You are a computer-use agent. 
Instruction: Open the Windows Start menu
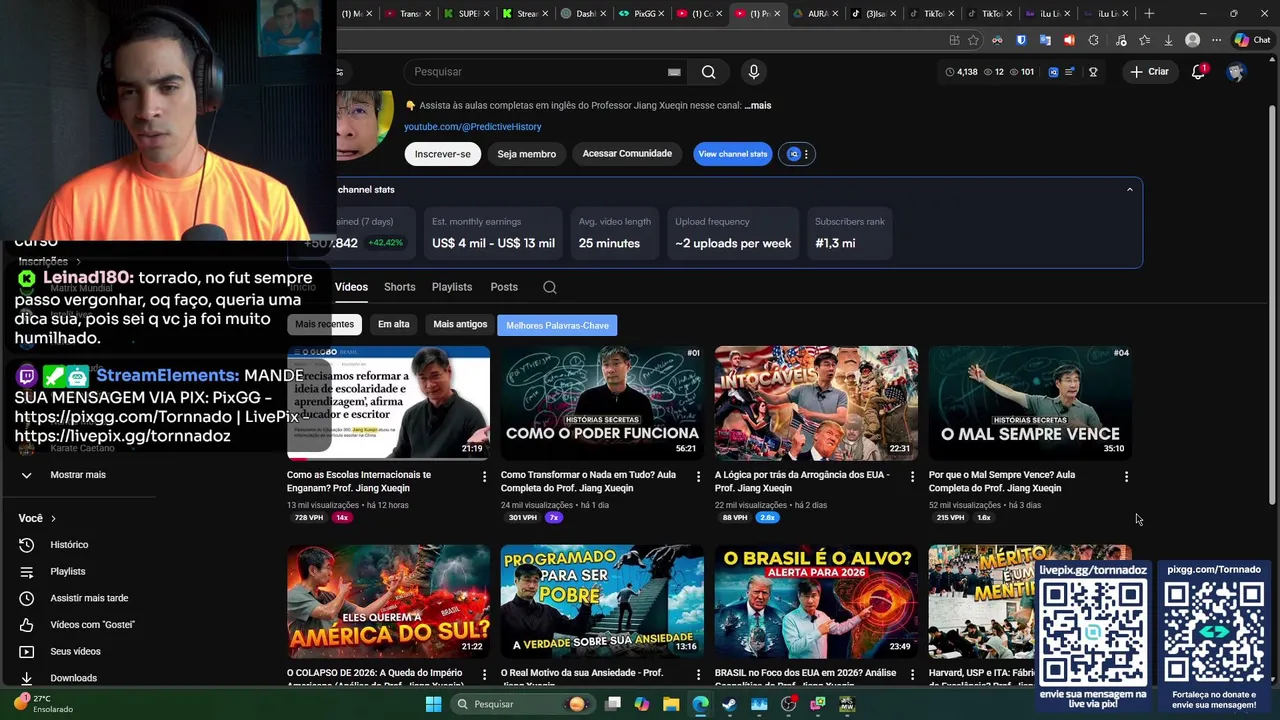[433, 704]
